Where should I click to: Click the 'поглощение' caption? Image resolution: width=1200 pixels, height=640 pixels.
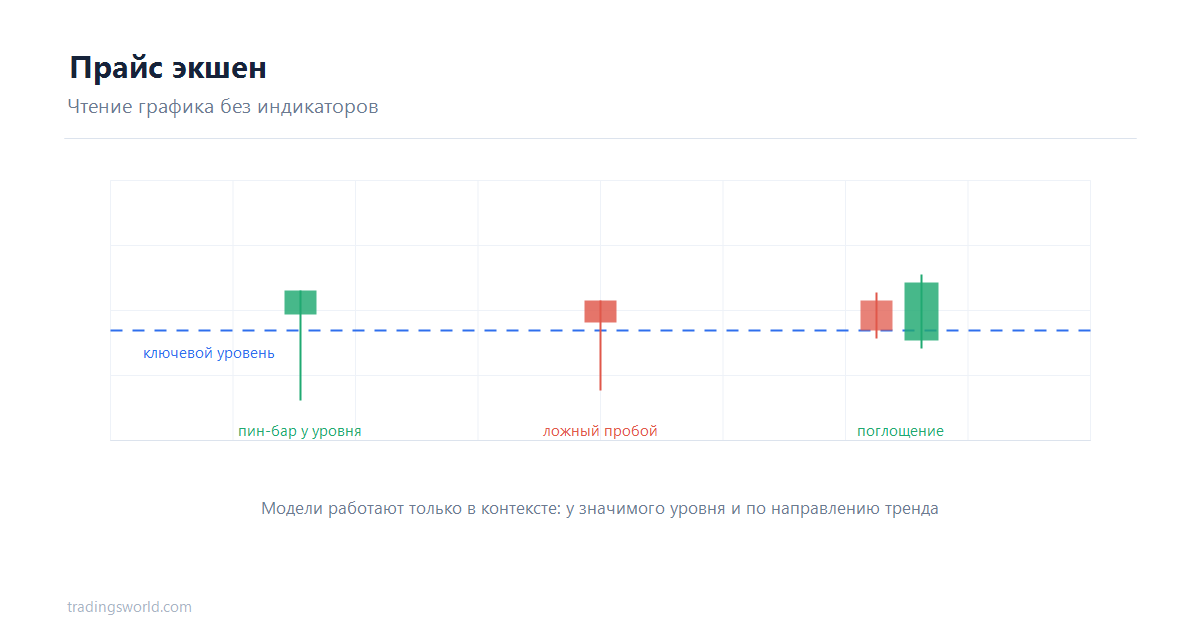[x=900, y=431]
